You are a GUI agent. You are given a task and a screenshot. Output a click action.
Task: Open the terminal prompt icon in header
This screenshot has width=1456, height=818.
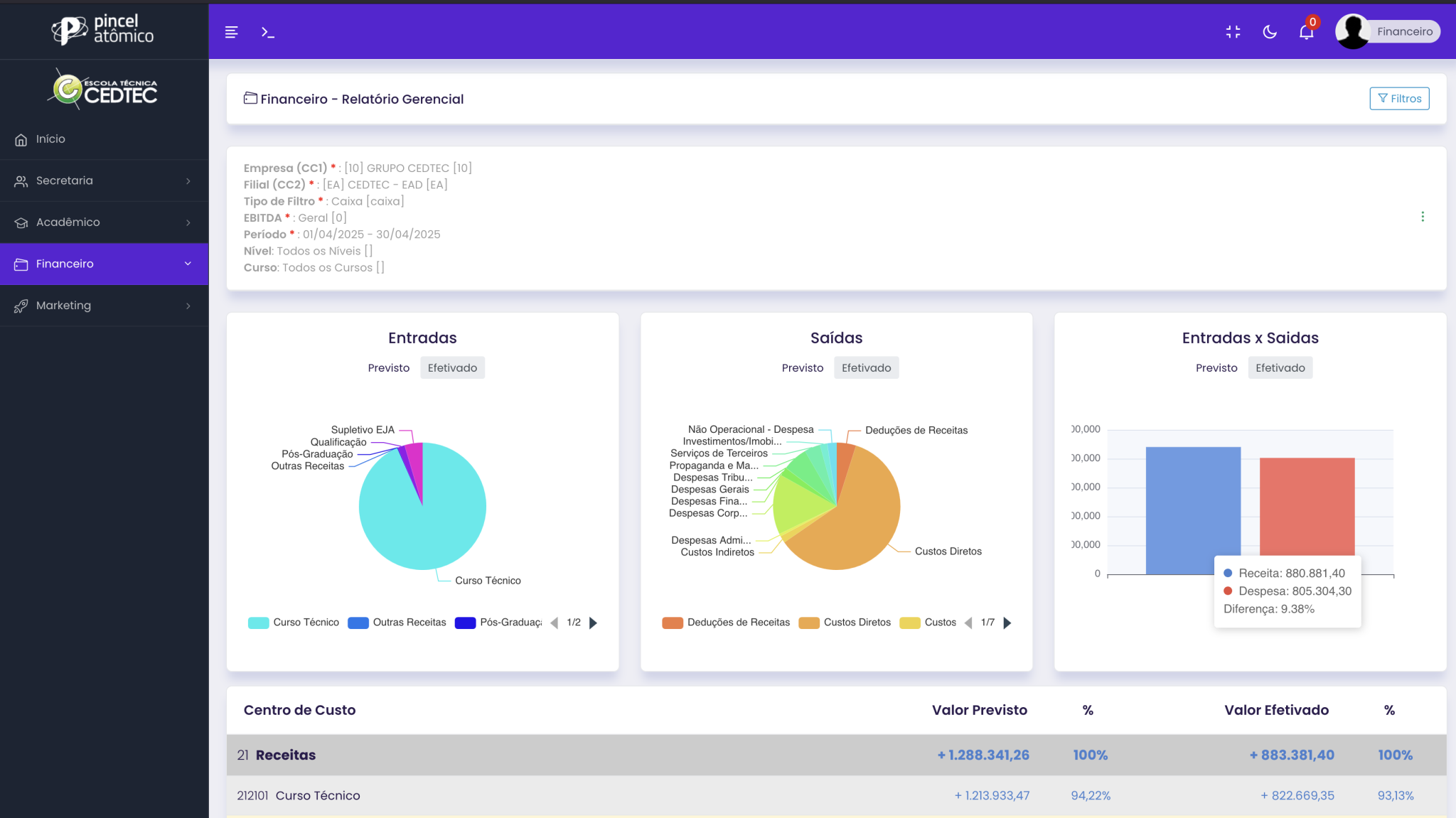pyautogui.click(x=267, y=32)
